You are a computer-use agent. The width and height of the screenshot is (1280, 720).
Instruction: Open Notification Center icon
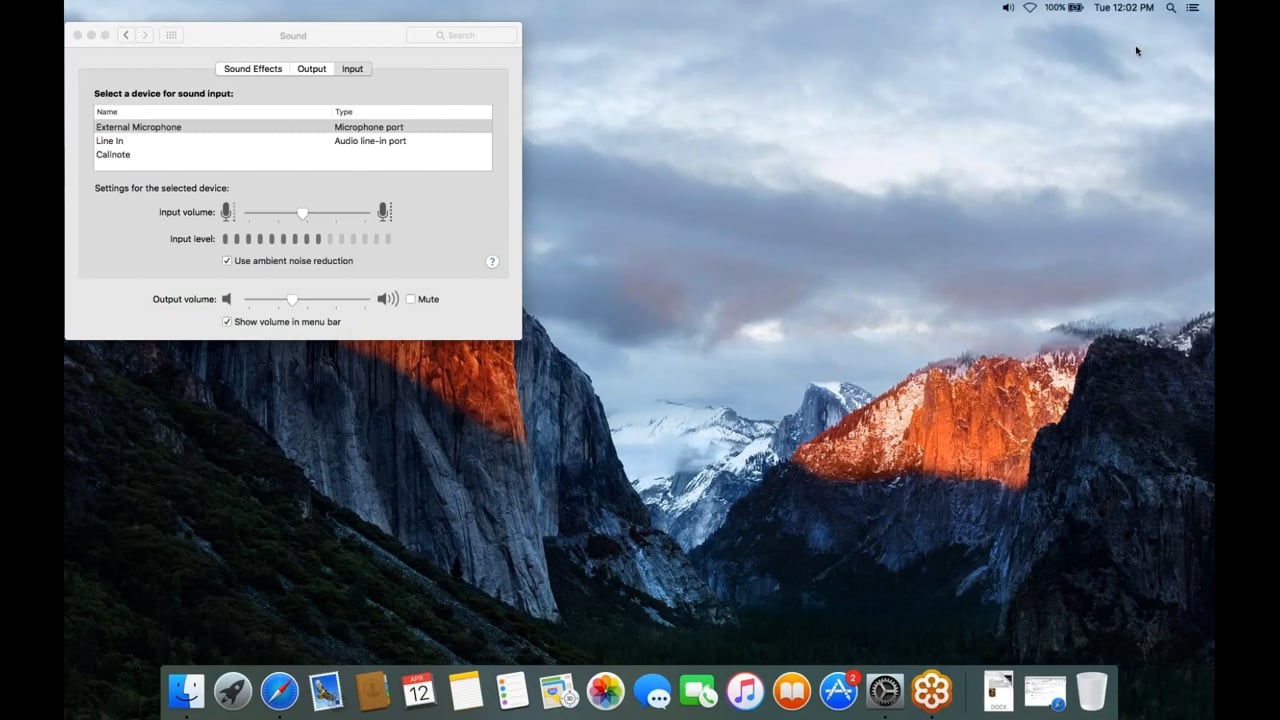coord(1194,7)
